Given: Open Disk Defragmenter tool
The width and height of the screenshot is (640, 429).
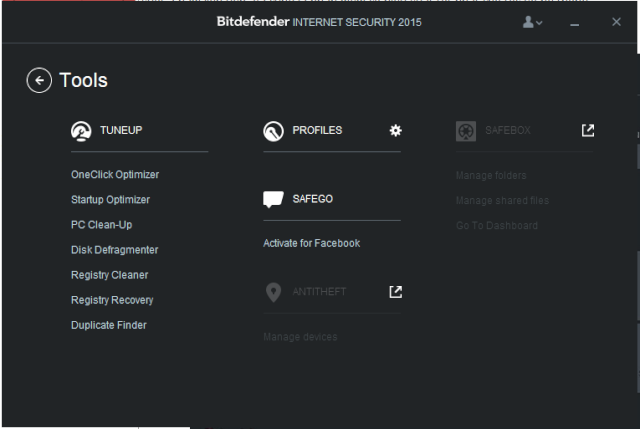Looking at the screenshot, I should click(x=115, y=250).
